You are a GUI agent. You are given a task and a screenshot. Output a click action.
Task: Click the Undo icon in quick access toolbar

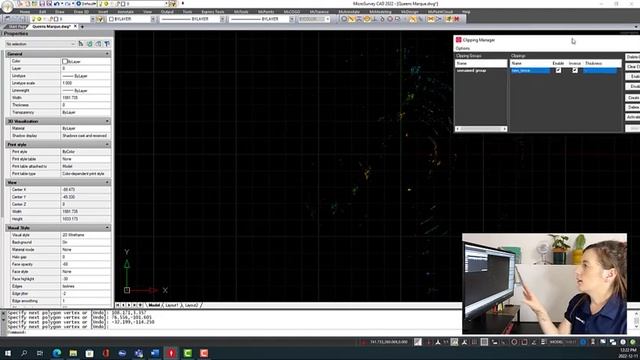click(57, 4)
